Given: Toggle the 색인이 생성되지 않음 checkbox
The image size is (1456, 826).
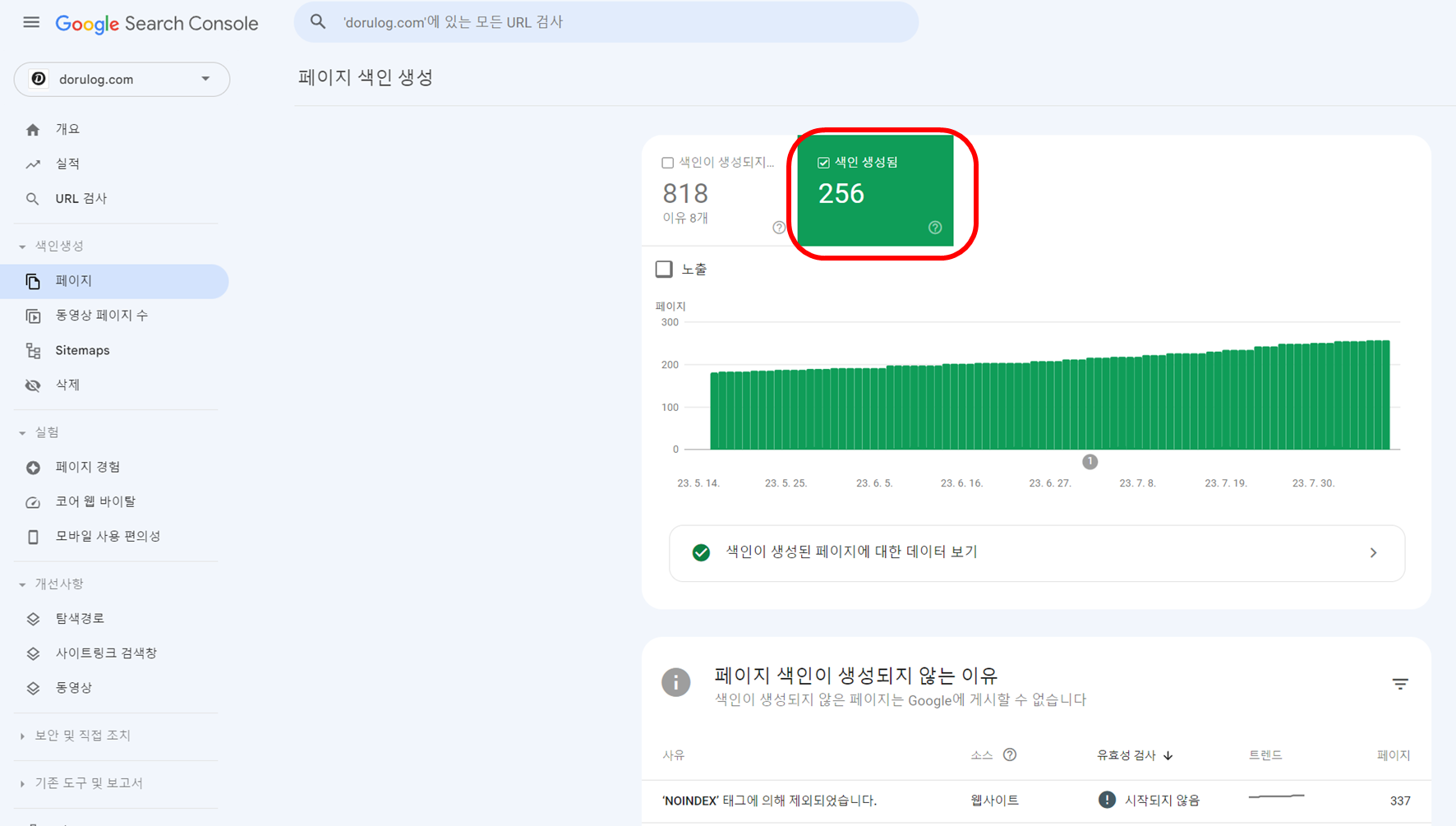Looking at the screenshot, I should coord(668,163).
